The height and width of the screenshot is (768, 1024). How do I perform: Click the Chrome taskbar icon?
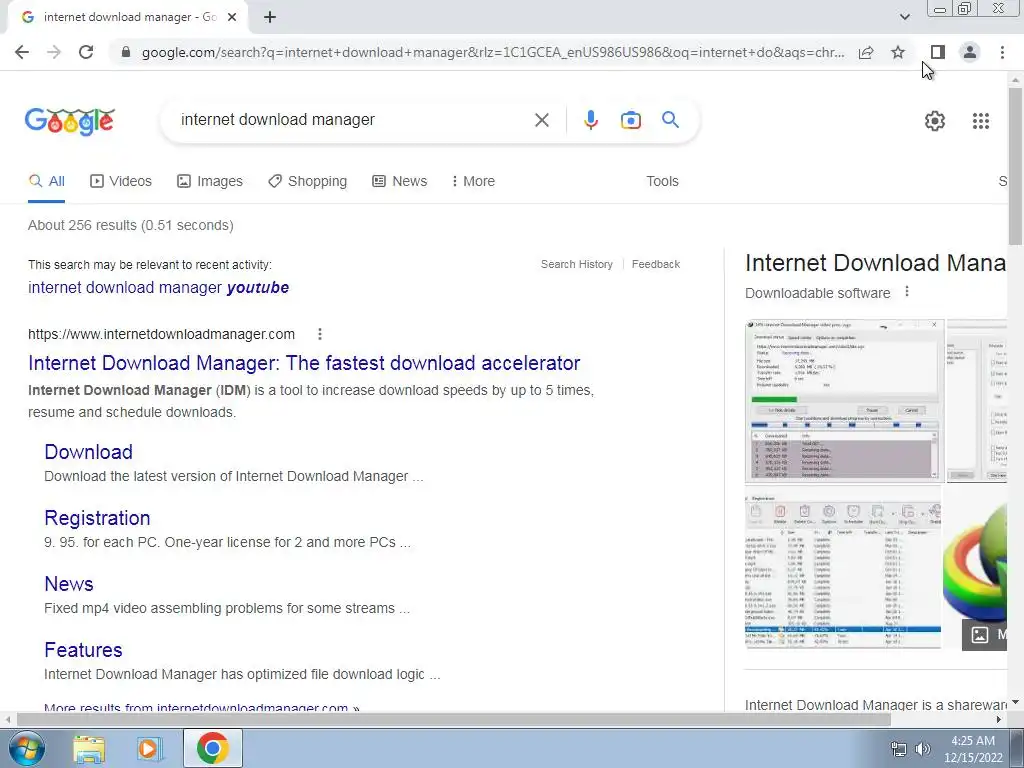(212, 748)
